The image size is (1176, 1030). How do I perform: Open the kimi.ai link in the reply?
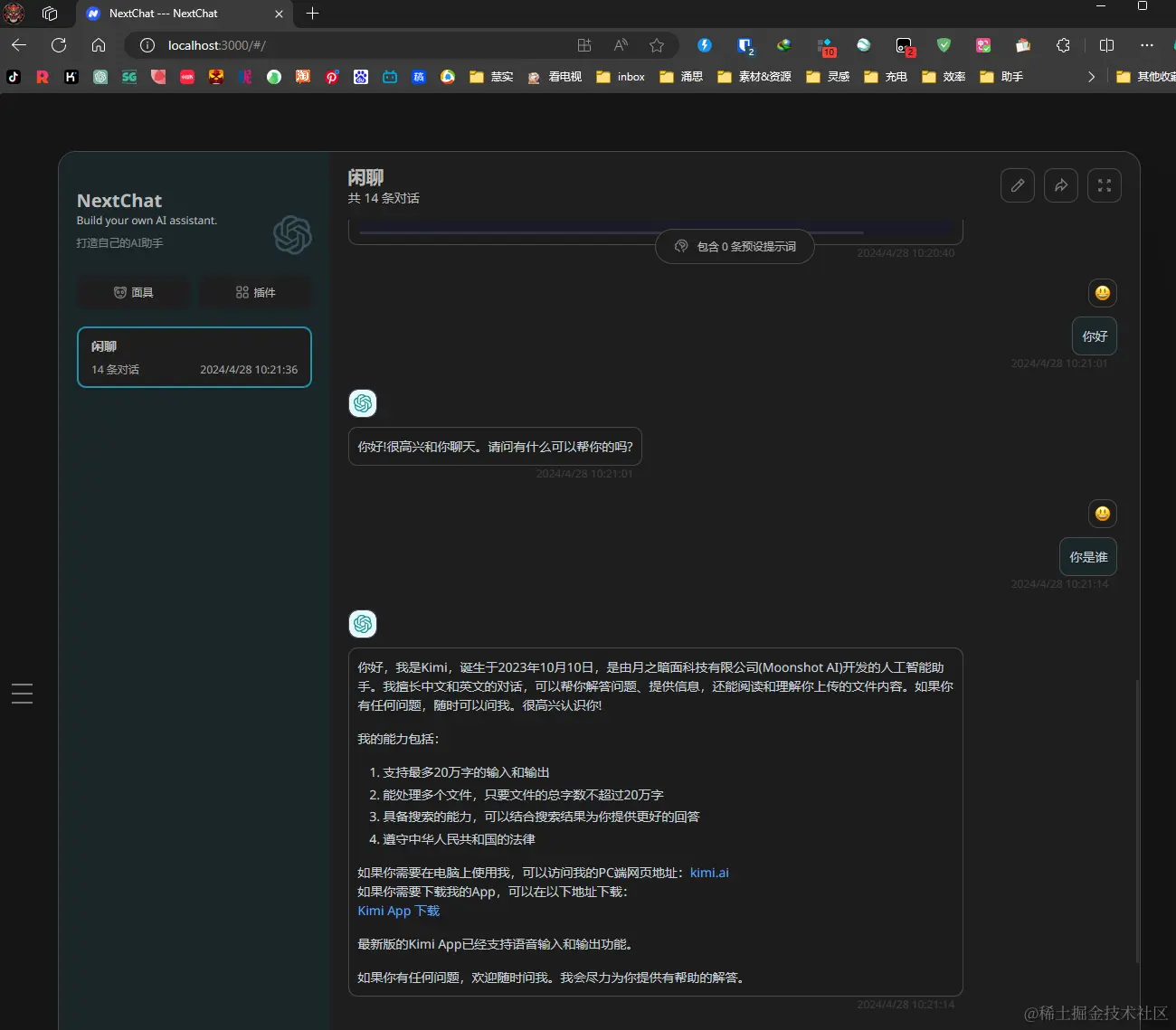(x=709, y=873)
